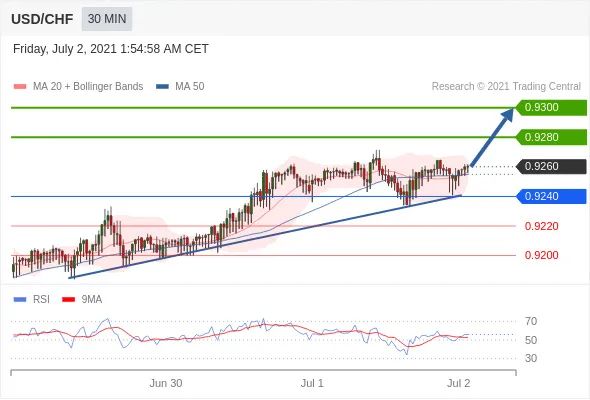Click the 0.9260 current price tag
590x400 pixels.
click(551, 166)
